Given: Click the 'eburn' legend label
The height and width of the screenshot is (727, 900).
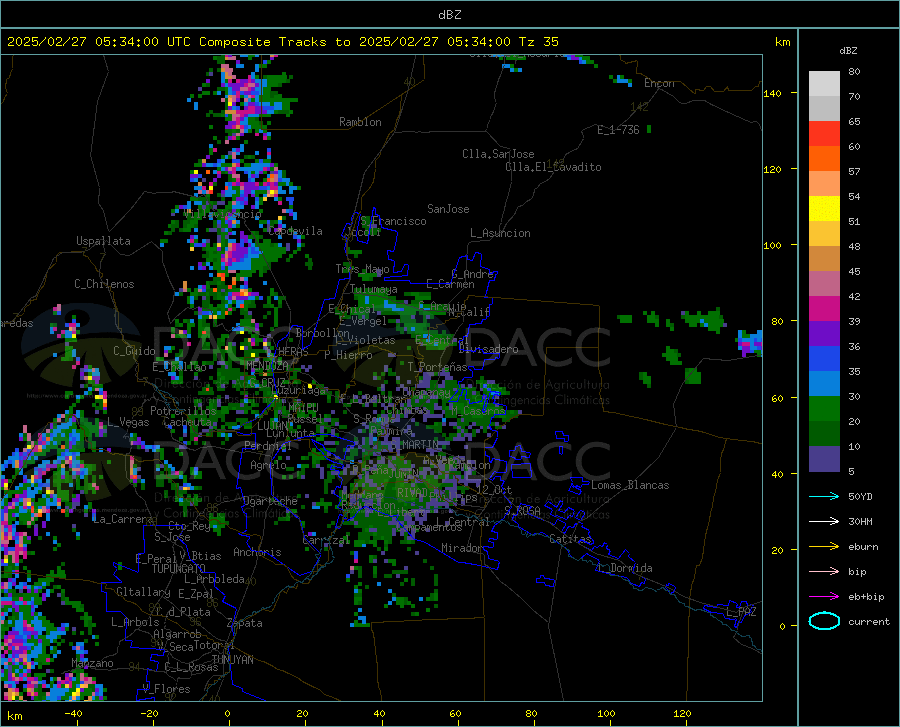Looking at the screenshot, I should click(x=863, y=546).
